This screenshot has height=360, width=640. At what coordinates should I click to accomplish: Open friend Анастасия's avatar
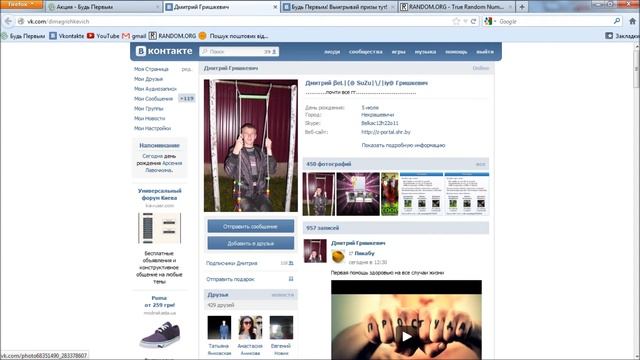tap(250, 327)
